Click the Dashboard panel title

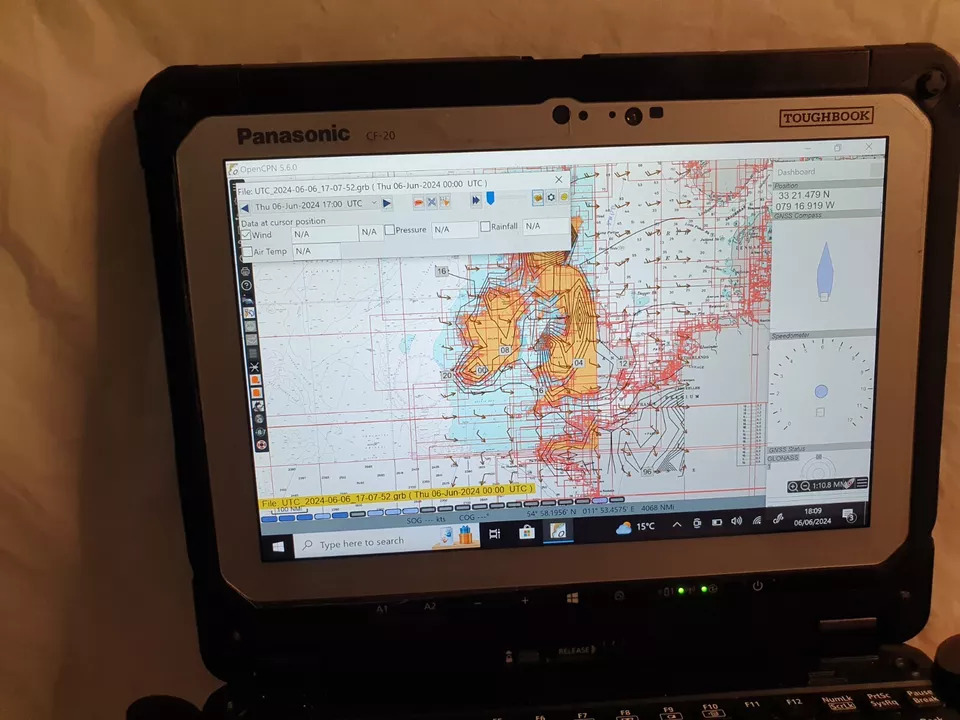[796, 172]
